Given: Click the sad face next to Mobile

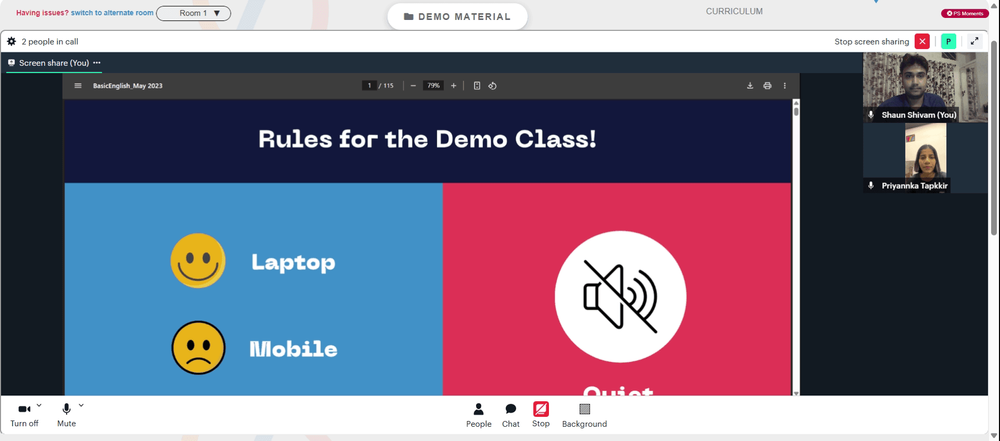Looking at the screenshot, I should (x=198, y=348).
